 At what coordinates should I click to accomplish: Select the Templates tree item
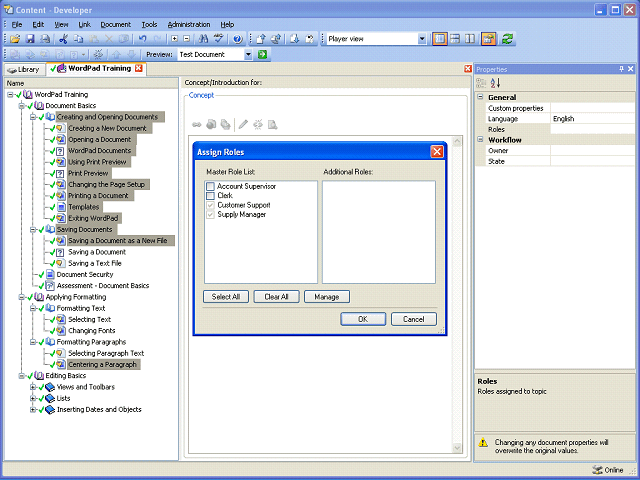tap(84, 207)
